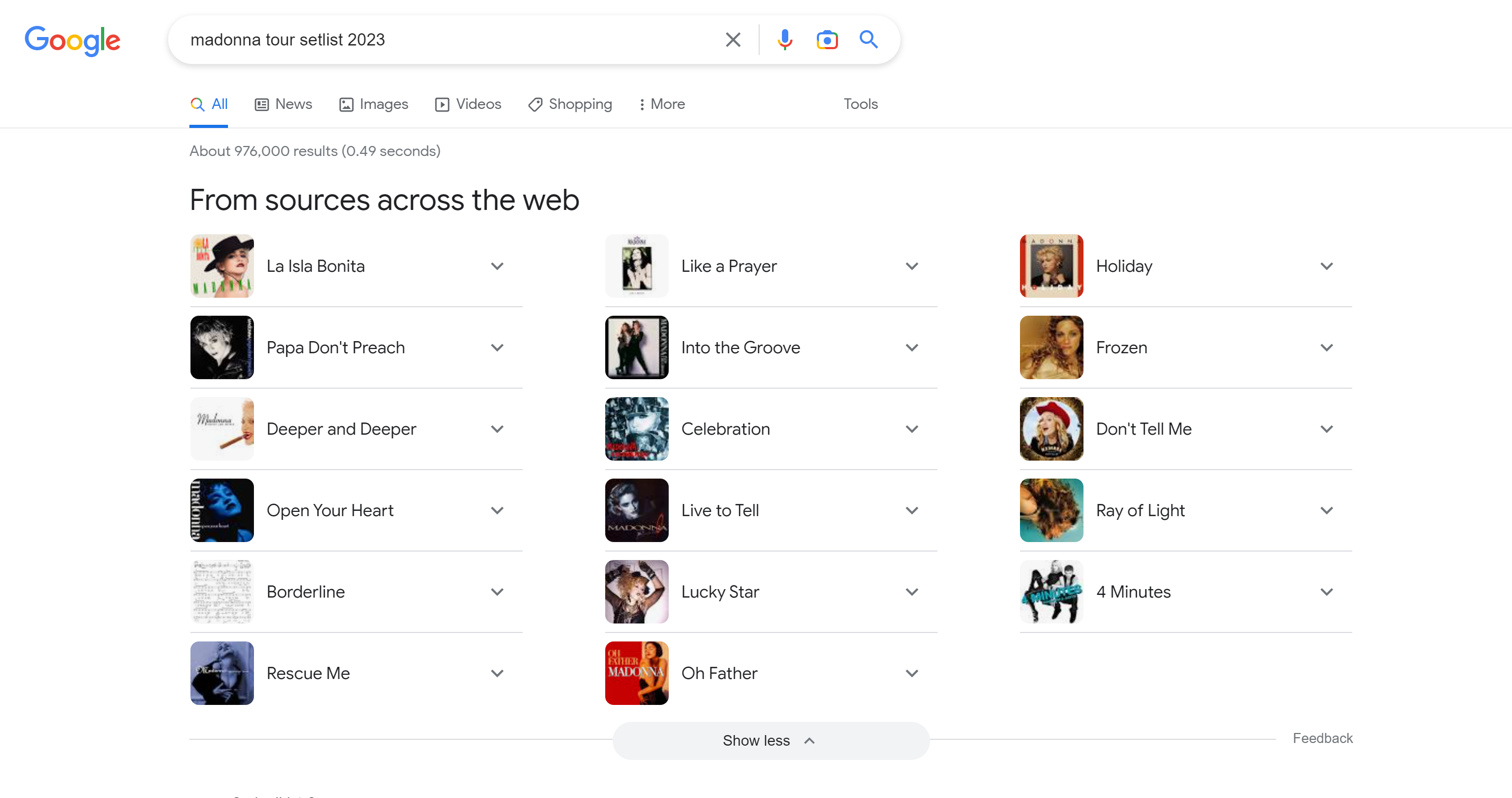Screen dimensions: 1512x798
Task: Select the Celebration song title
Action: [725, 429]
